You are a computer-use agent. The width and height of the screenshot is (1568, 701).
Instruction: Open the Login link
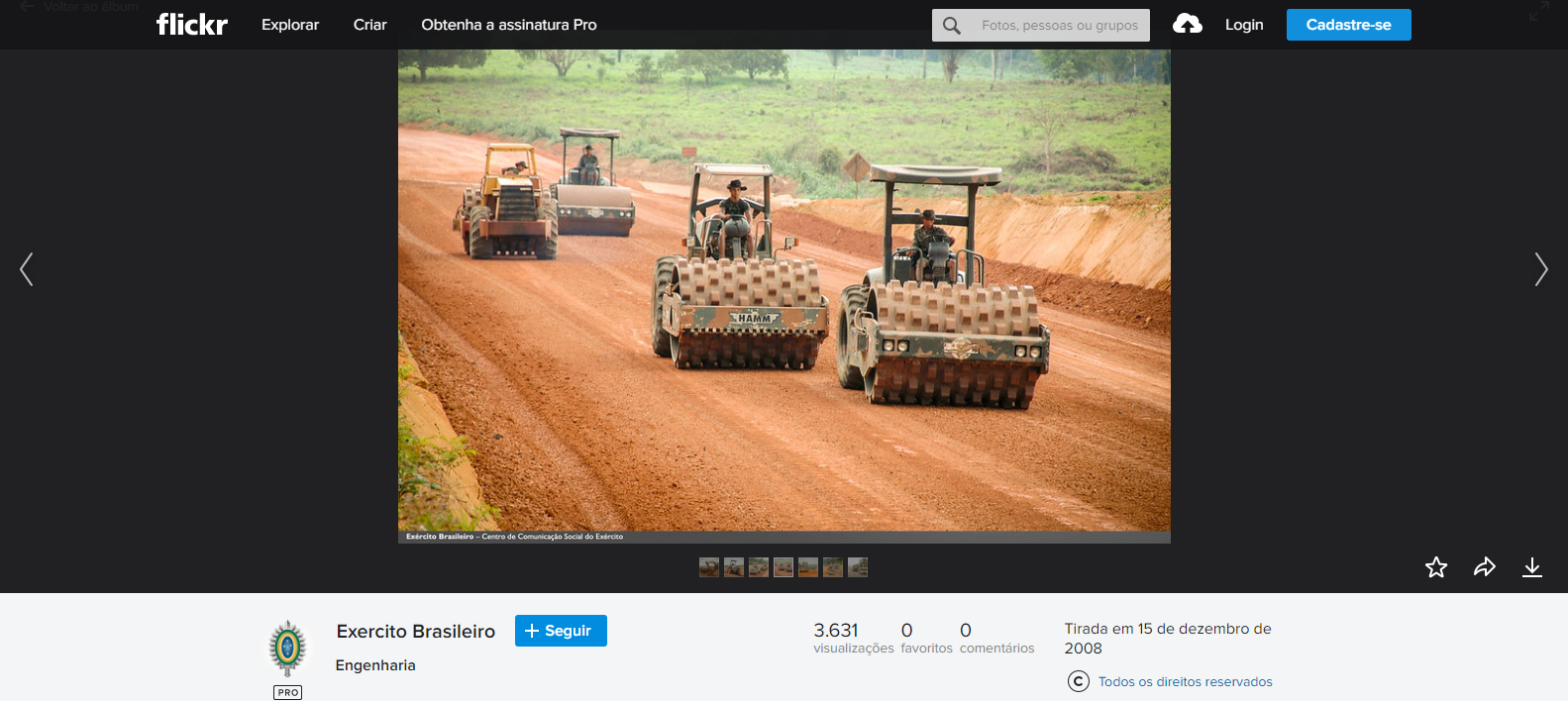[1244, 25]
